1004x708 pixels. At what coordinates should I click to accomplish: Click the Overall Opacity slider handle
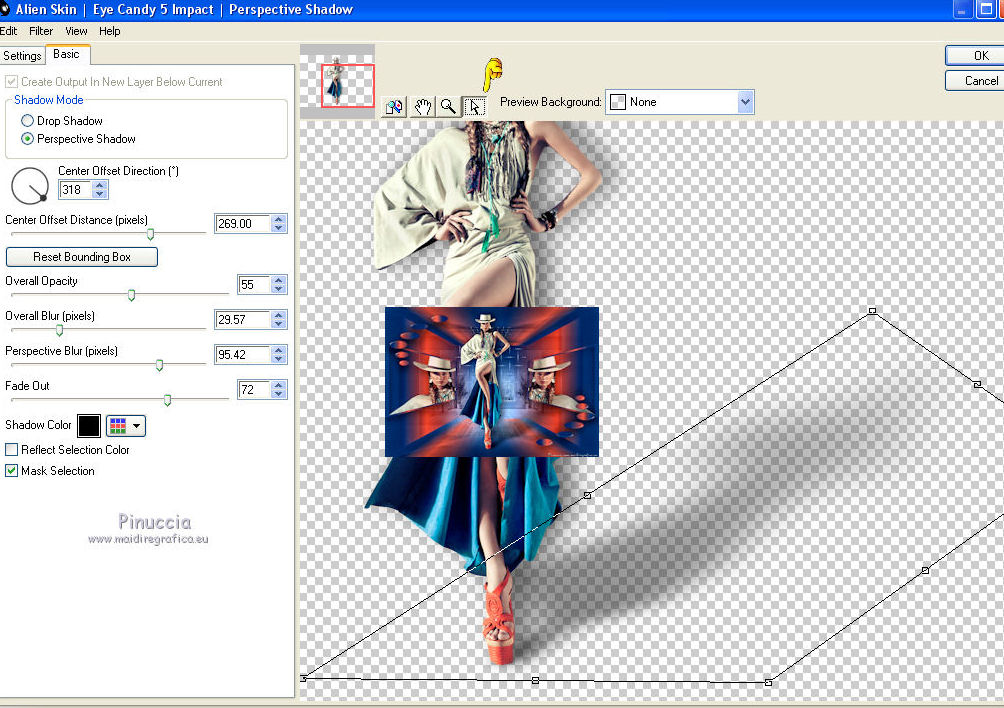[131, 295]
